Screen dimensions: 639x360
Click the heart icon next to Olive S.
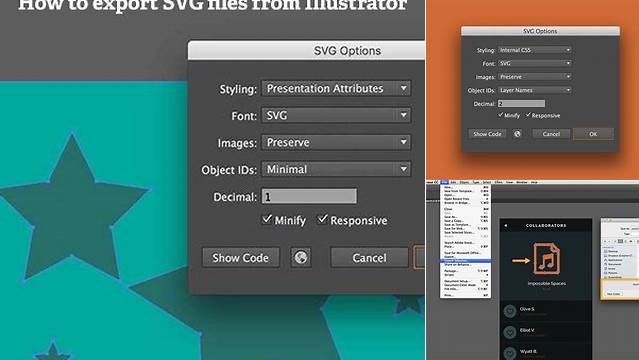click(x=509, y=311)
